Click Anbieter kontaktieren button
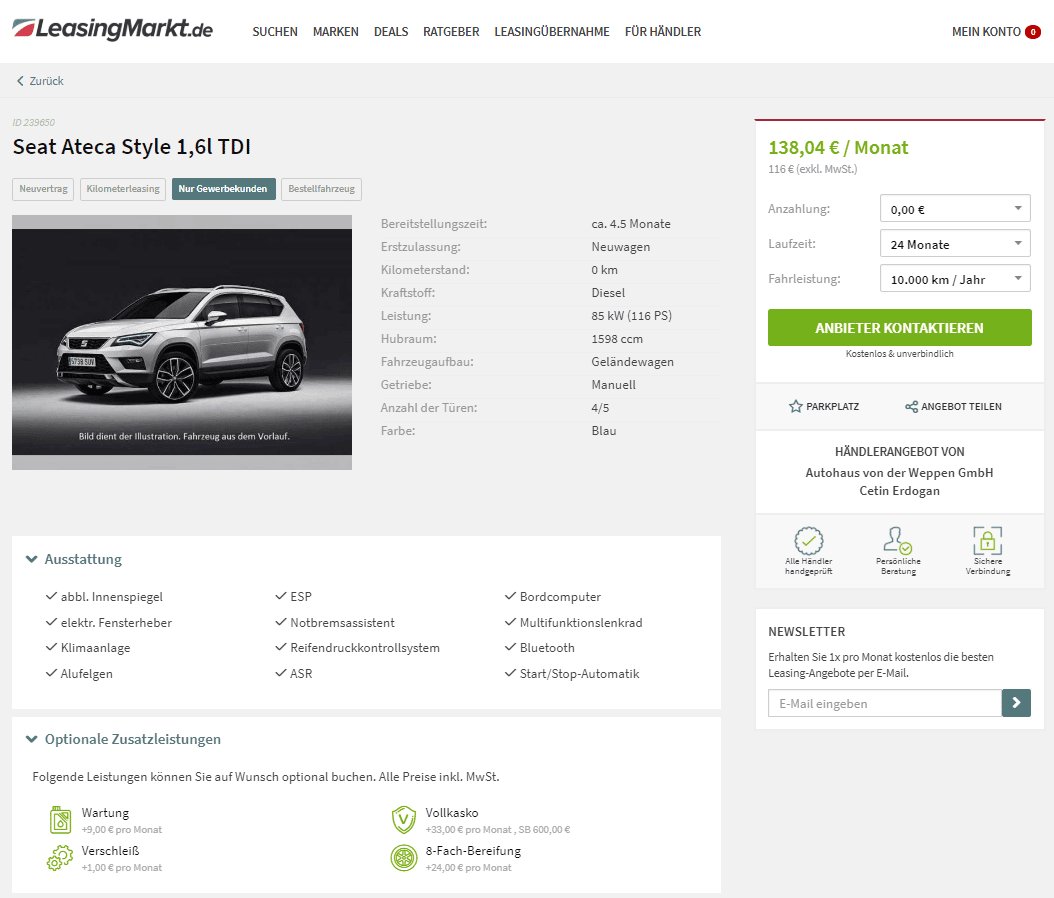The image size is (1054, 898). (899, 328)
